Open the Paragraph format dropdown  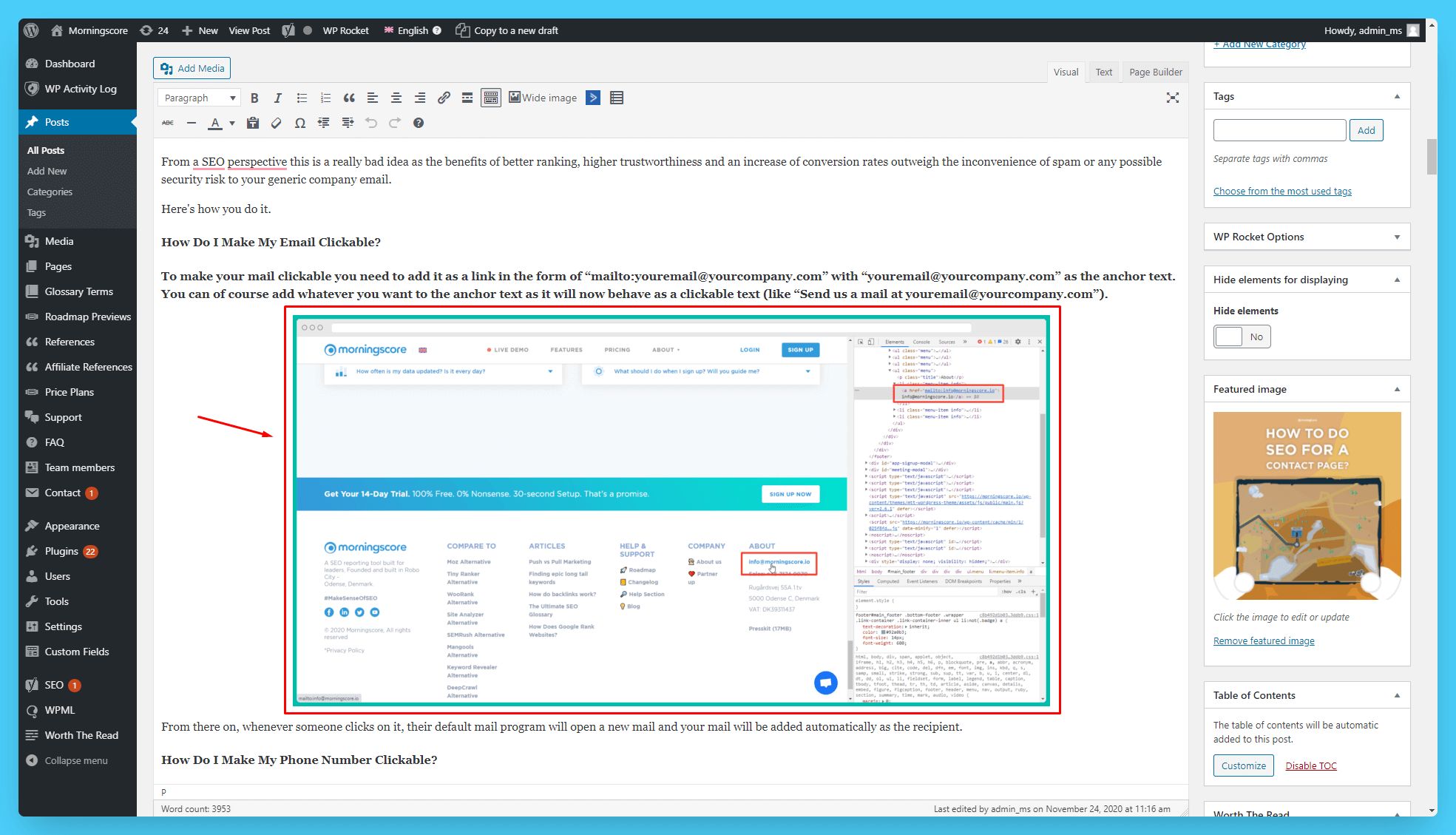tap(198, 97)
